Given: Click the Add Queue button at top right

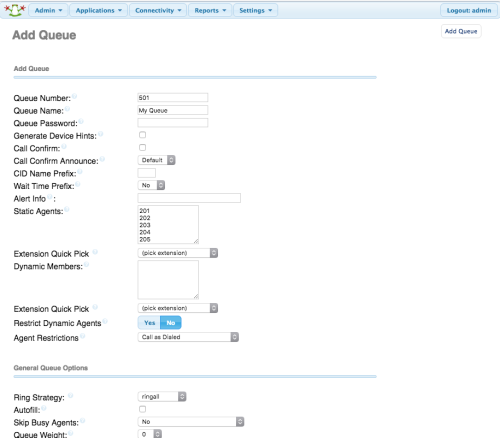Looking at the screenshot, I should click(x=461, y=31).
